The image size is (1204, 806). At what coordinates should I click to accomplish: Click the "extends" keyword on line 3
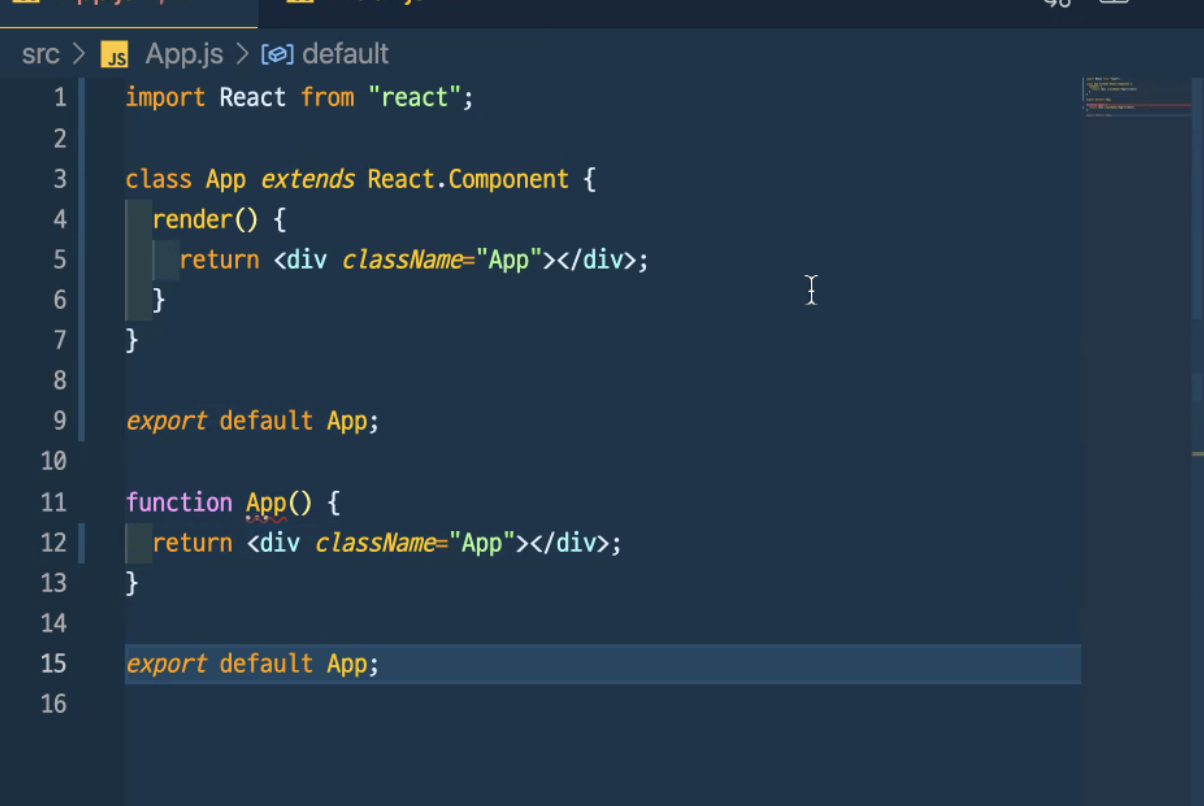pyautogui.click(x=307, y=179)
